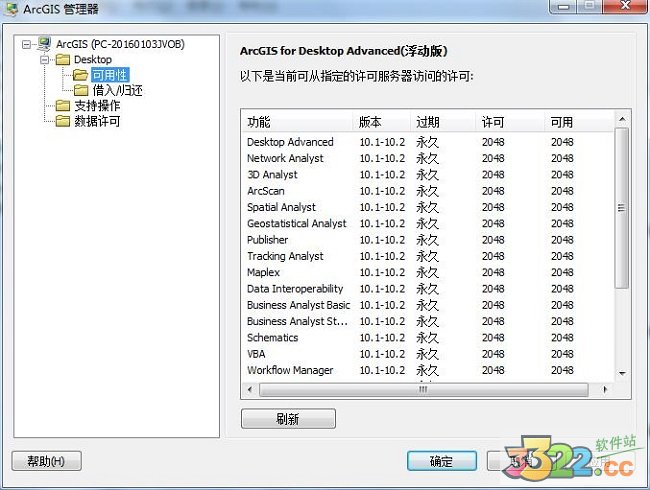Select the Network Analyst row
The height and width of the screenshot is (490, 650).
(427, 158)
